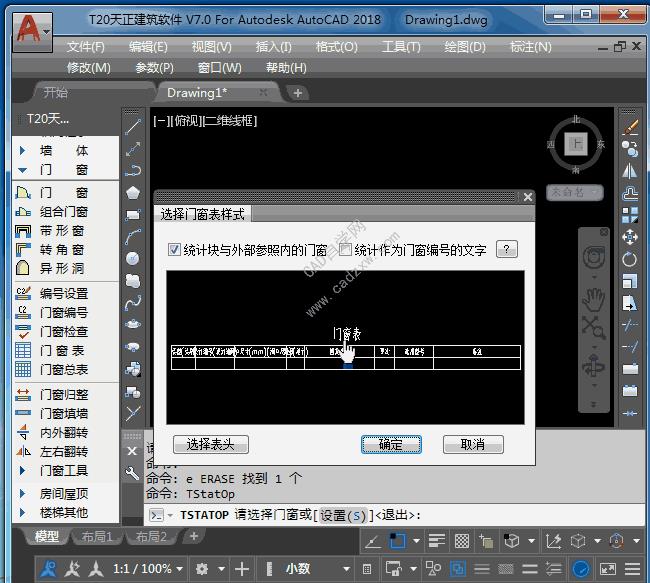Toggle the blue circle status bar icon
Screen dimensions: 650x583
tap(580, 569)
